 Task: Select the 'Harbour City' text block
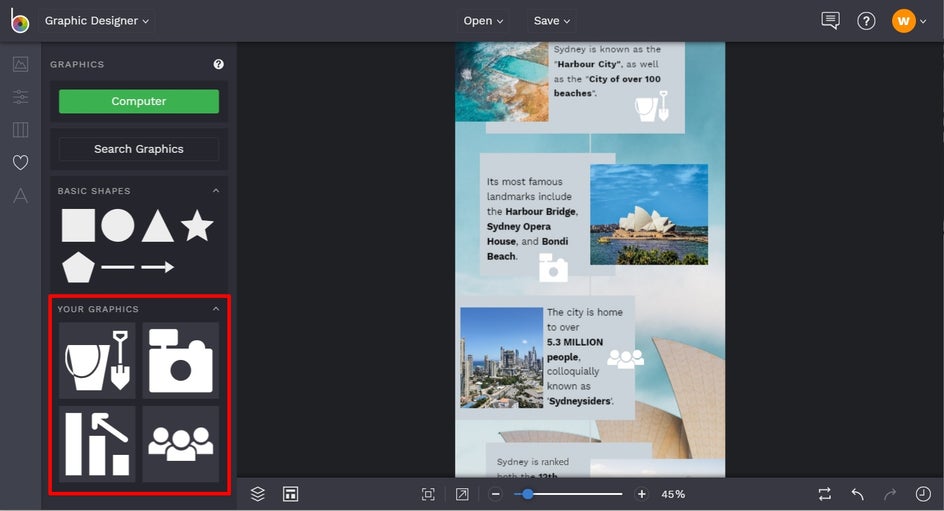607,71
